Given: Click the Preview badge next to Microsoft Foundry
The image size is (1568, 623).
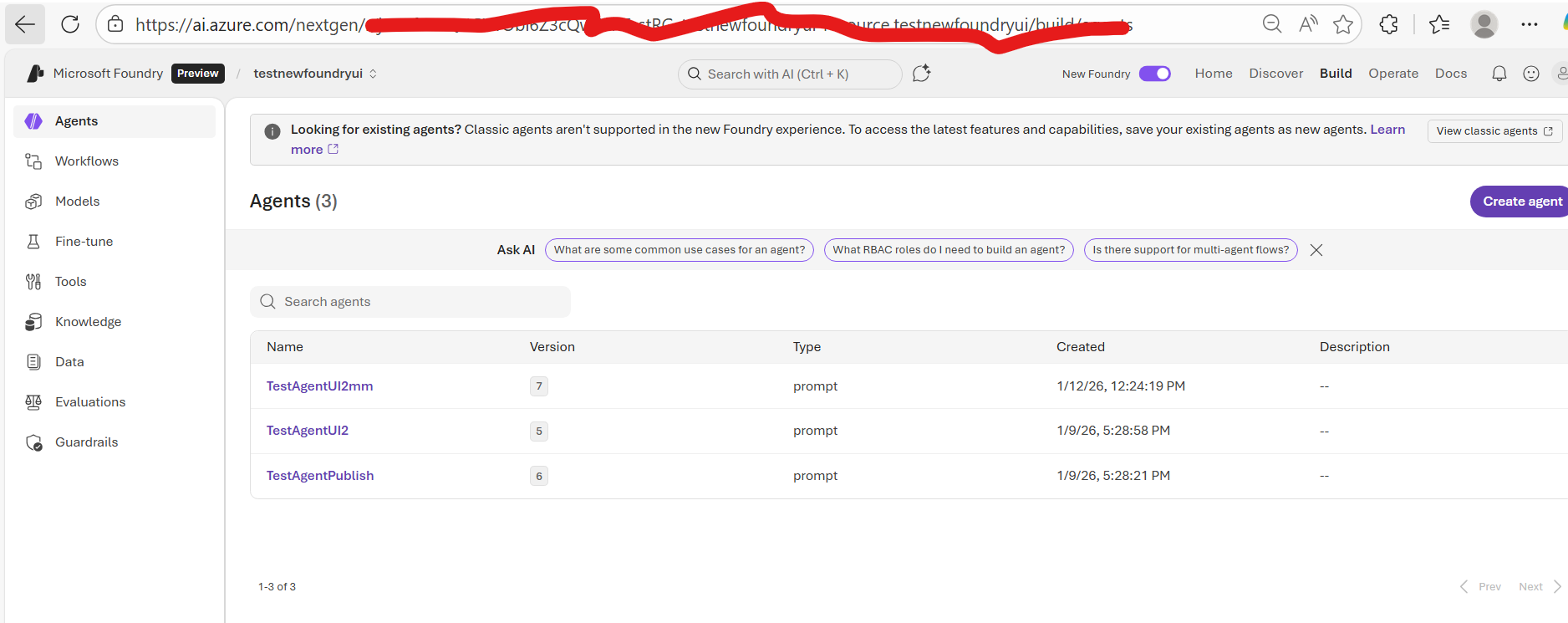Looking at the screenshot, I should 198,74.
